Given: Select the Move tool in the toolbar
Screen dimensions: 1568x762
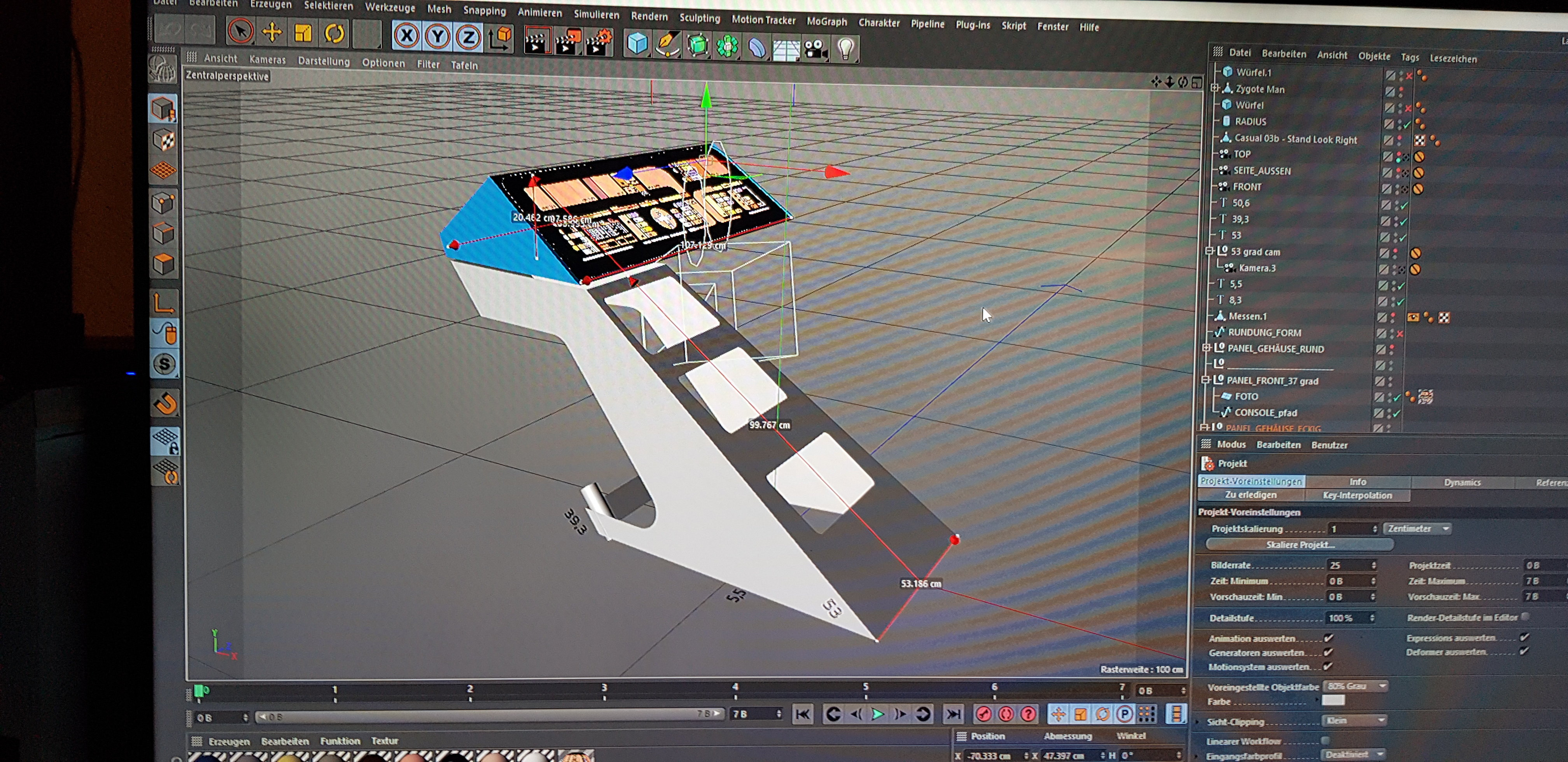Looking at the screenshot, I should click(x=271, y=32).
